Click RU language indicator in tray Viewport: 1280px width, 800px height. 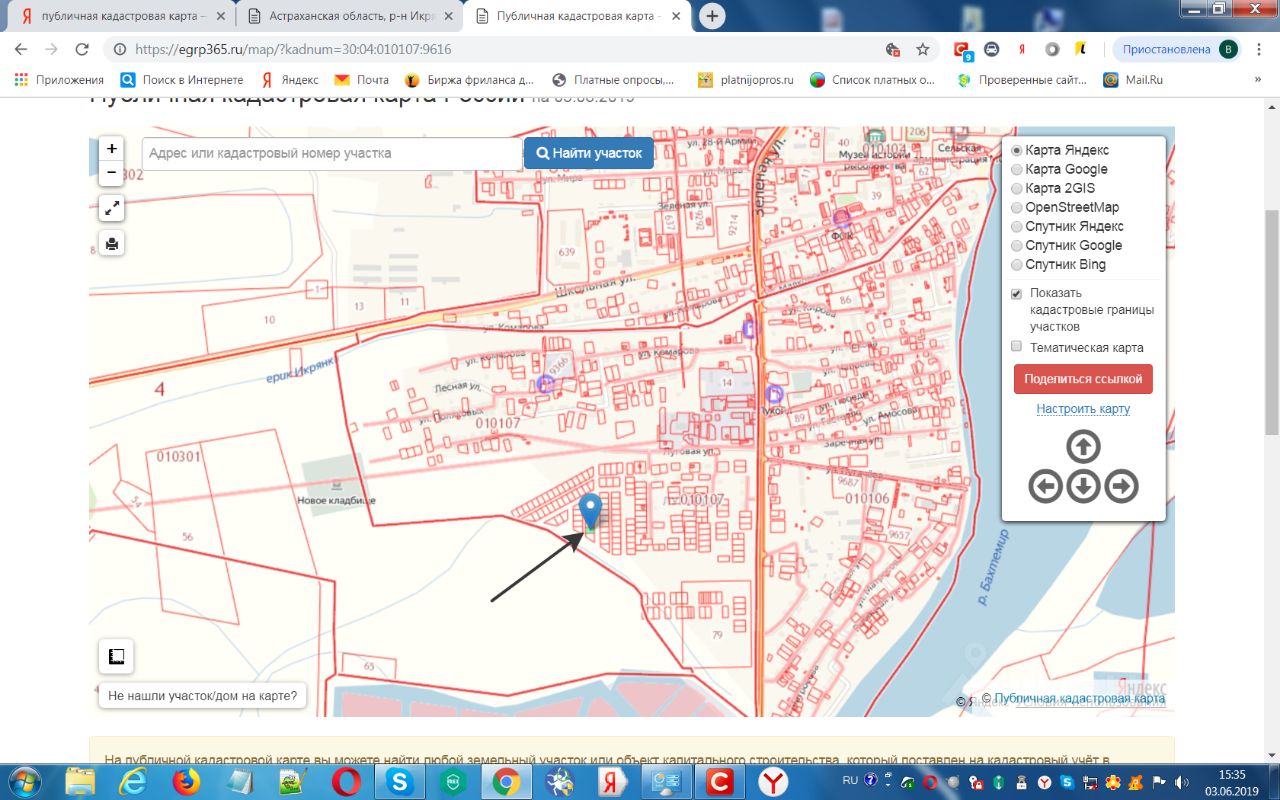click(x=850, y=780)
